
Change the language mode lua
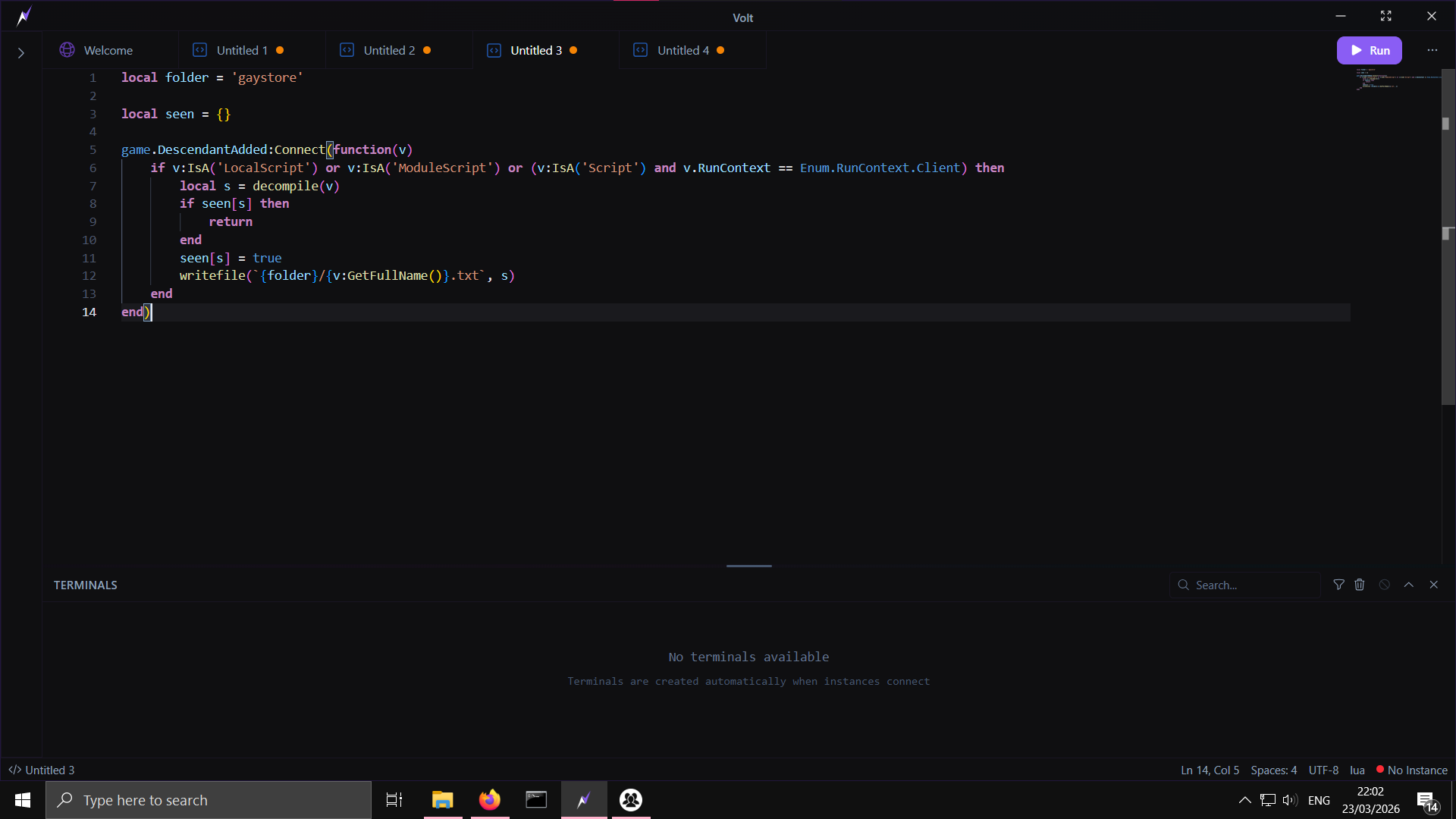tap(1357, 770)
